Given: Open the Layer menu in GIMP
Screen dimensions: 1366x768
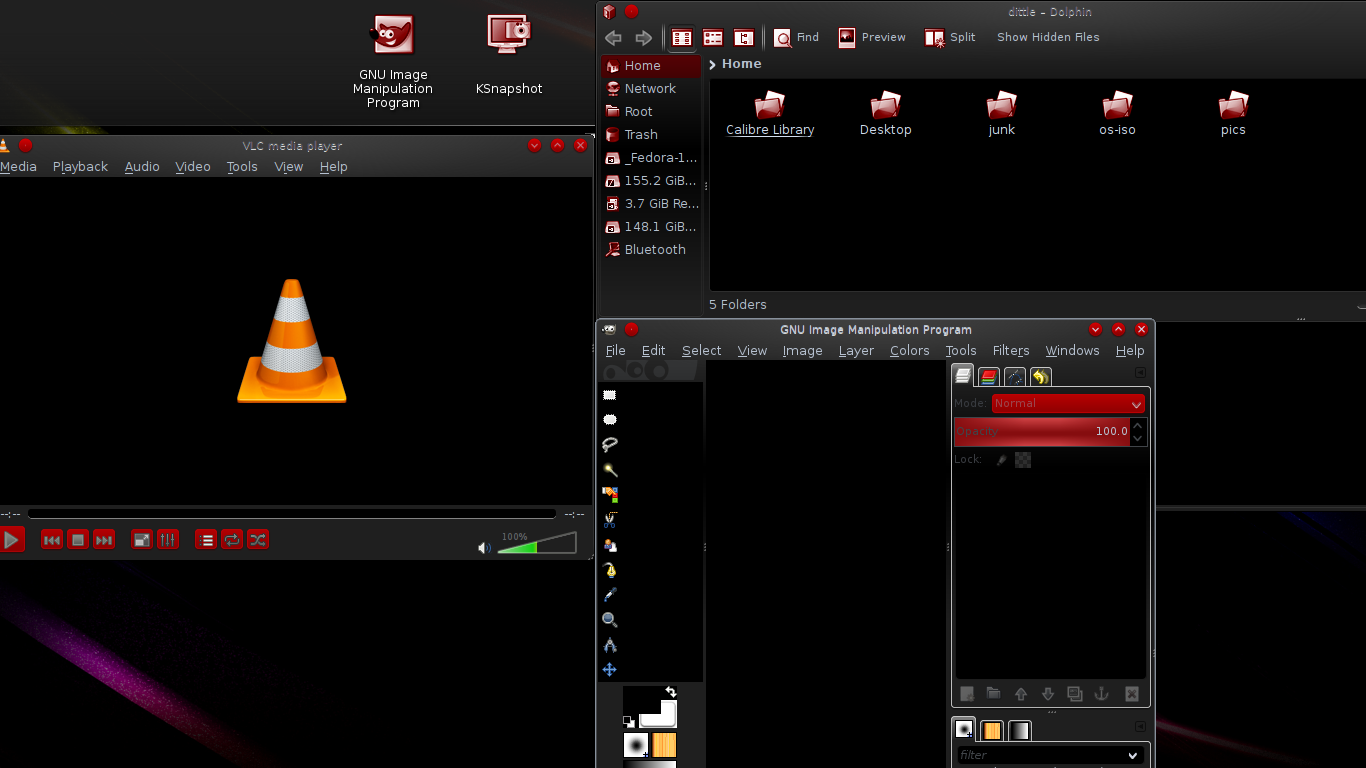Looking at the screenshot, I should 856,351.
